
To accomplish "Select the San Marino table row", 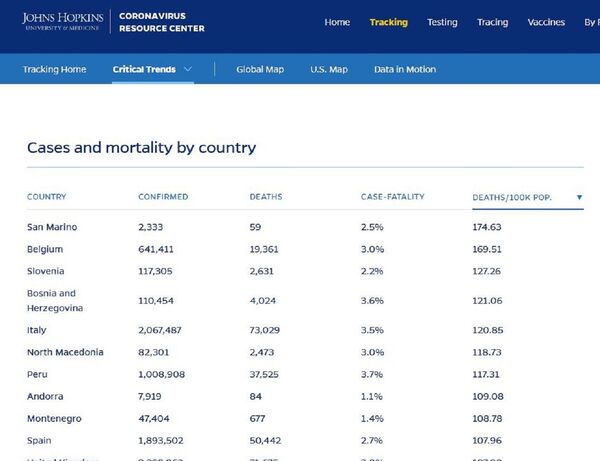I will point(52,227).
